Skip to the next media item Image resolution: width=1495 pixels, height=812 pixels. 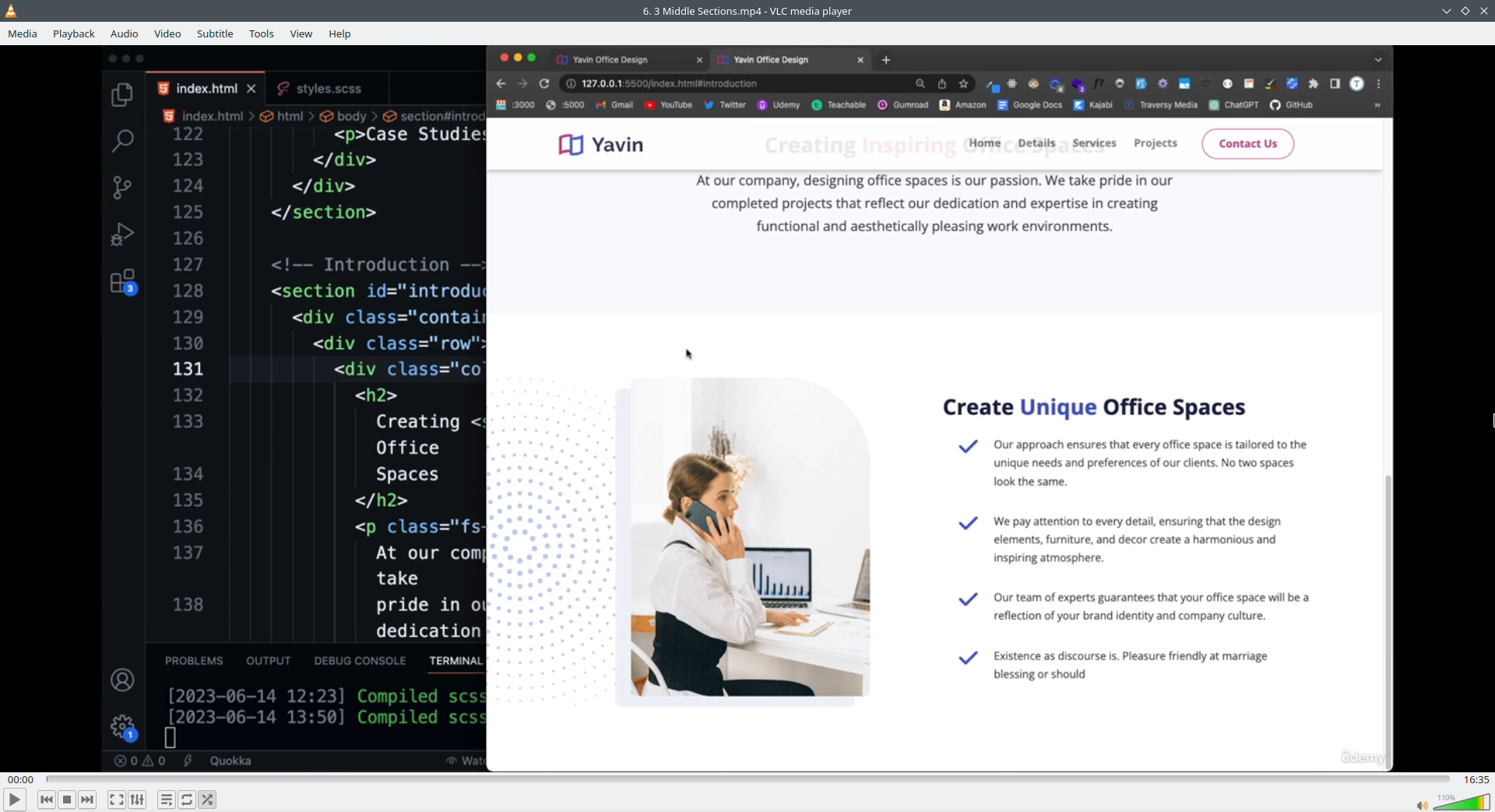tap(87, 800)
